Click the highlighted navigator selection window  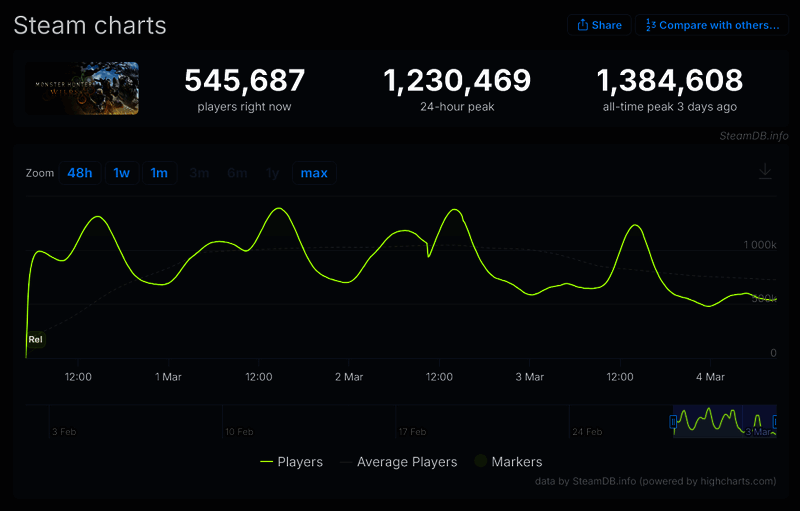tap(725, 420)
